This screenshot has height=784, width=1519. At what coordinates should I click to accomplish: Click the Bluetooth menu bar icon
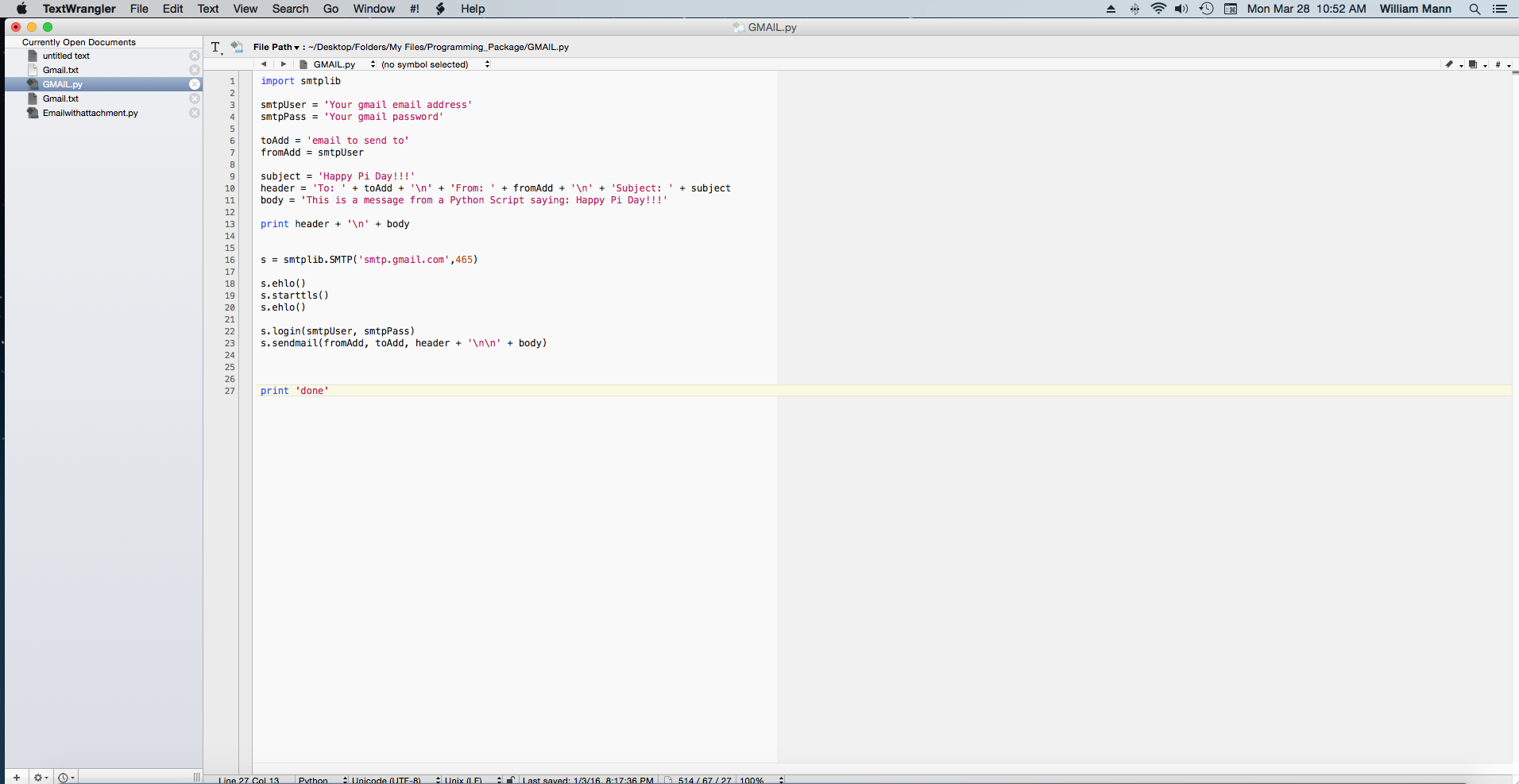click(1134, 9)
